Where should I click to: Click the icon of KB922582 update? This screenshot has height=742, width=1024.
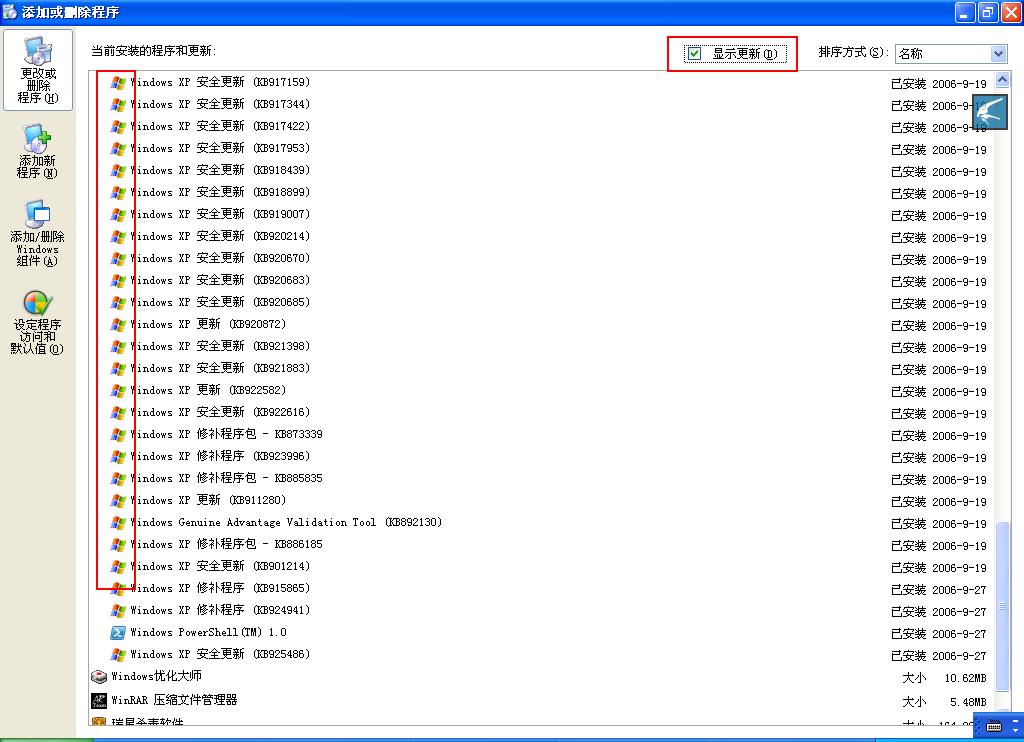click(118, 391)
